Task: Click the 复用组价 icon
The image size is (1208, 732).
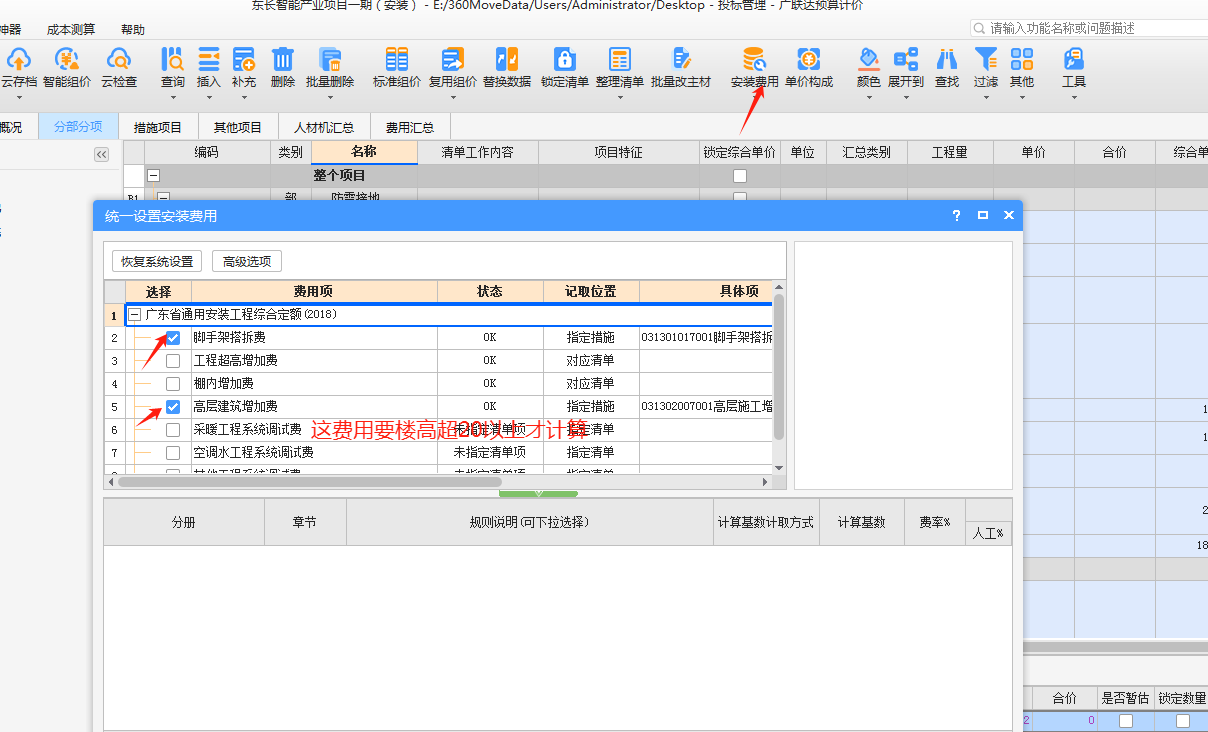Action: point(453,59)
